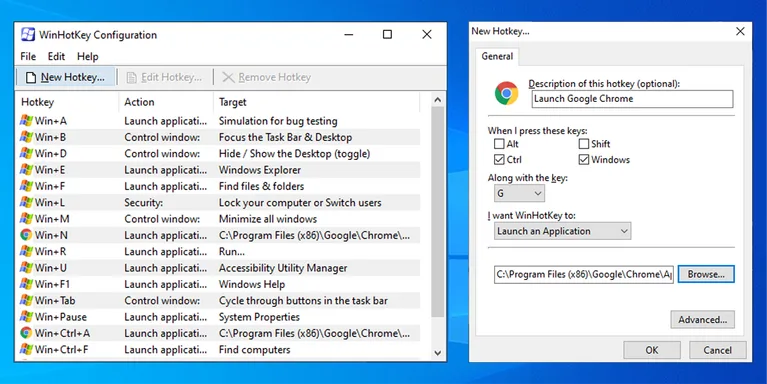Click the hotkey description text field

(632, 99)
